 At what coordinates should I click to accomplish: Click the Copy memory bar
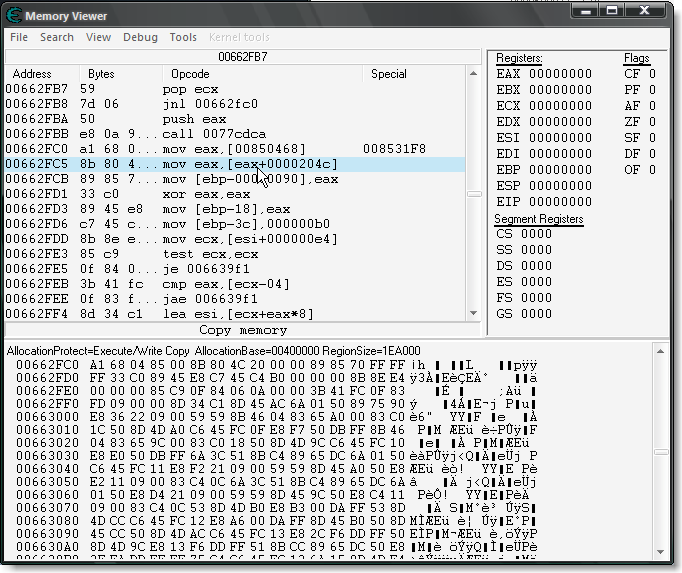tap(243, 330)
